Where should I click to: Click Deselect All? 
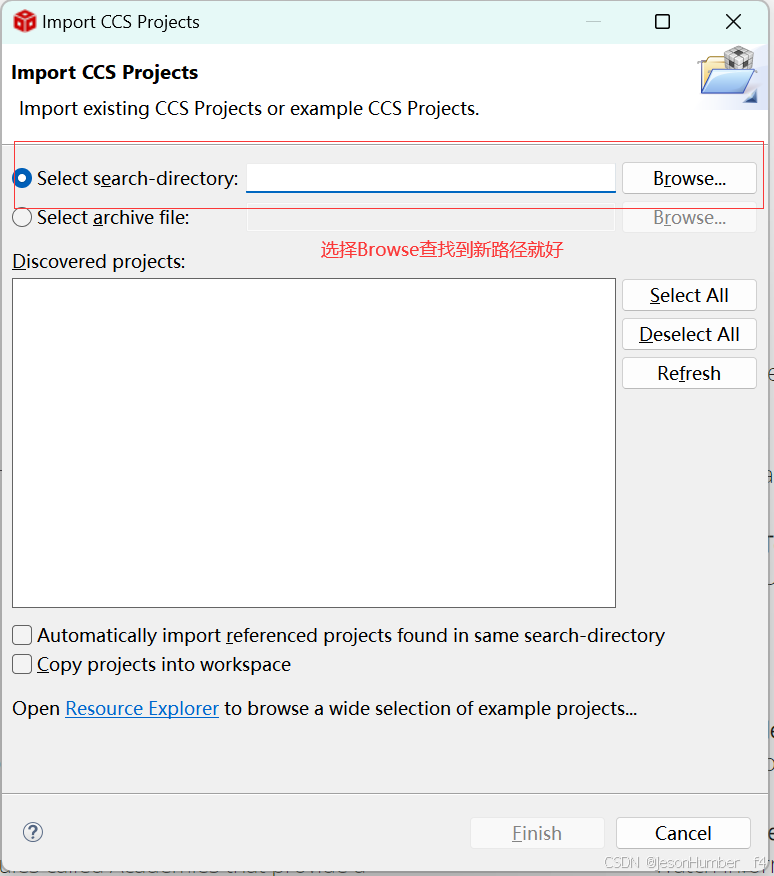click(x=688, y=333)
